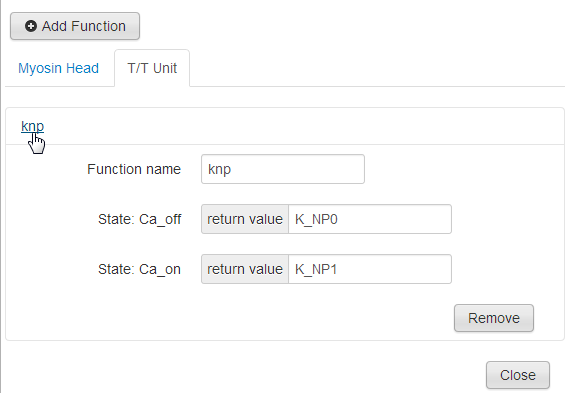Click the plus circle icon on Add Function
567x393 pixels.
point(31,26)
